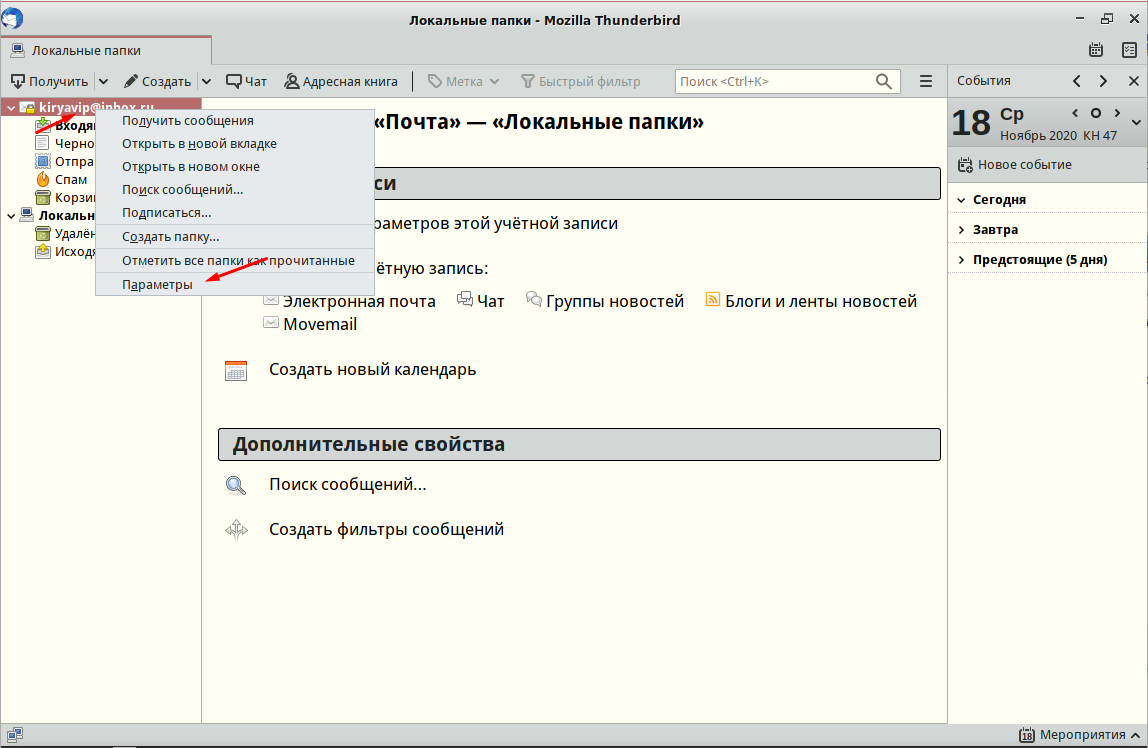
Task: Open the Корзина trash folder icon
Action: (42, 198)
